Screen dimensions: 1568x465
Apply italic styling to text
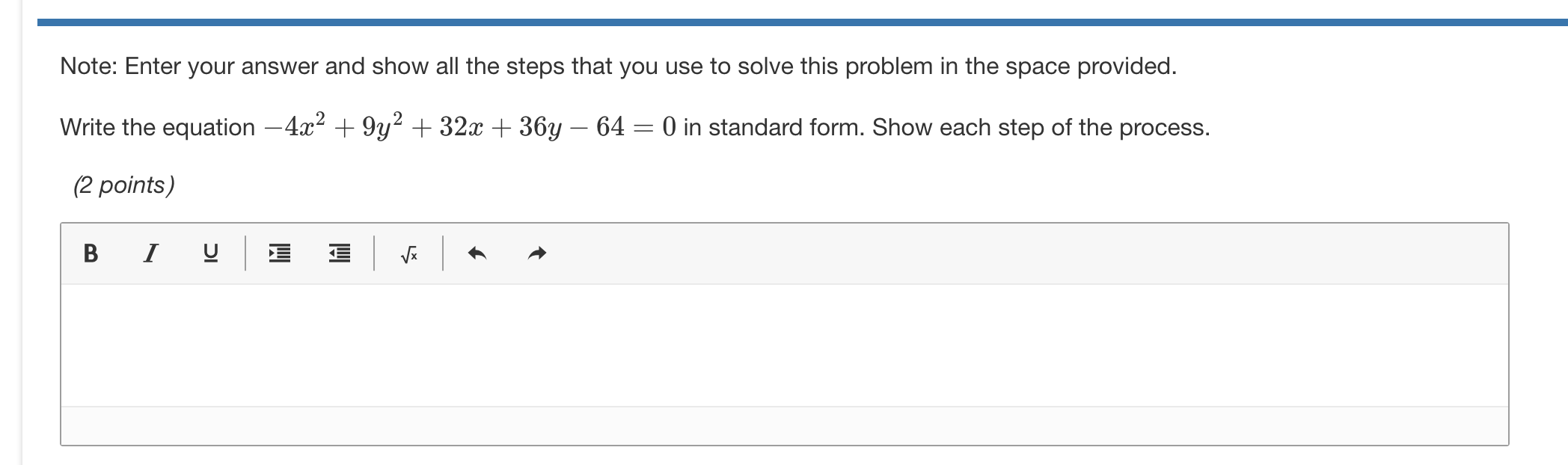tap(150, 254)
